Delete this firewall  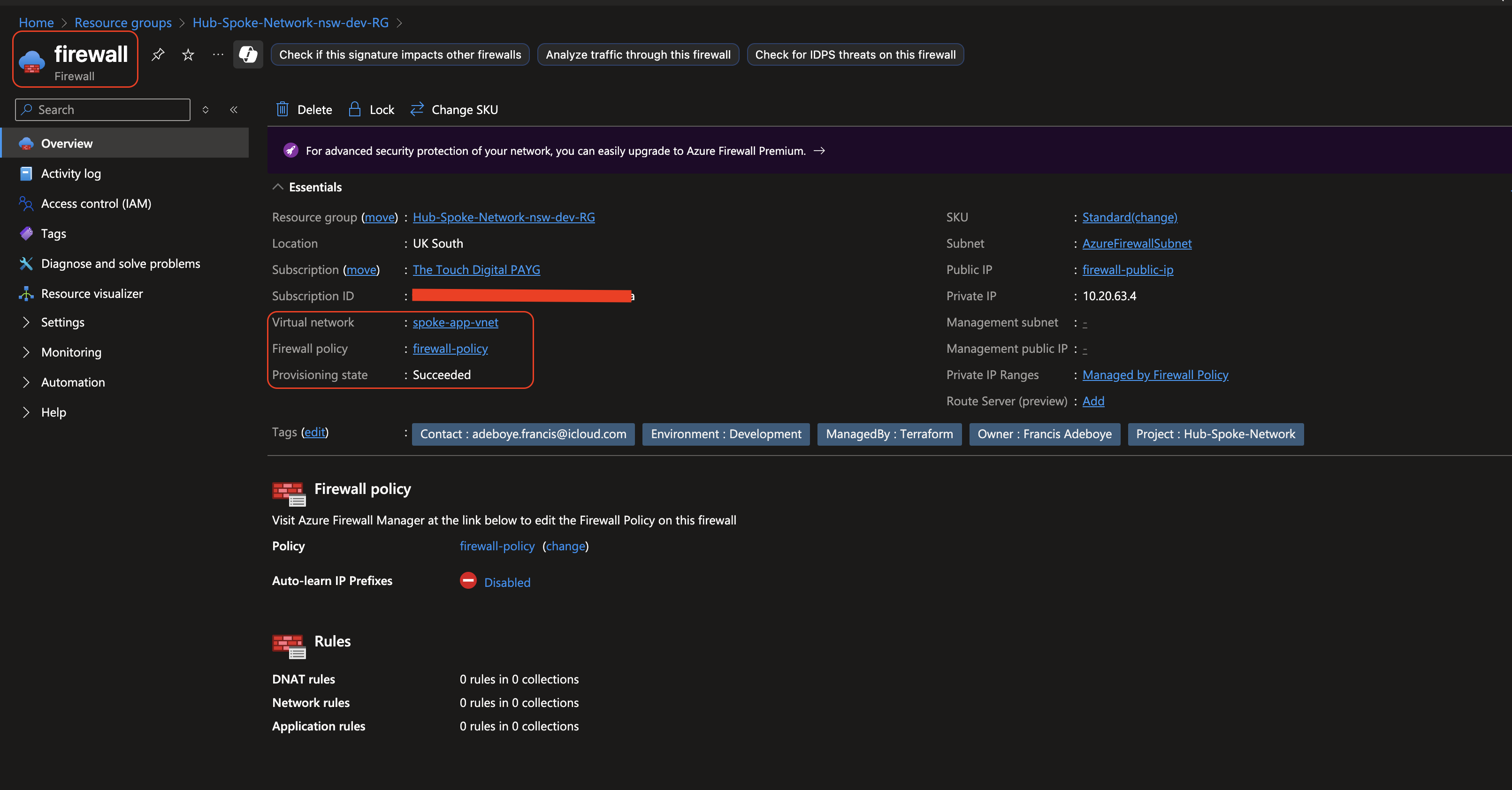tap(303, 109)
